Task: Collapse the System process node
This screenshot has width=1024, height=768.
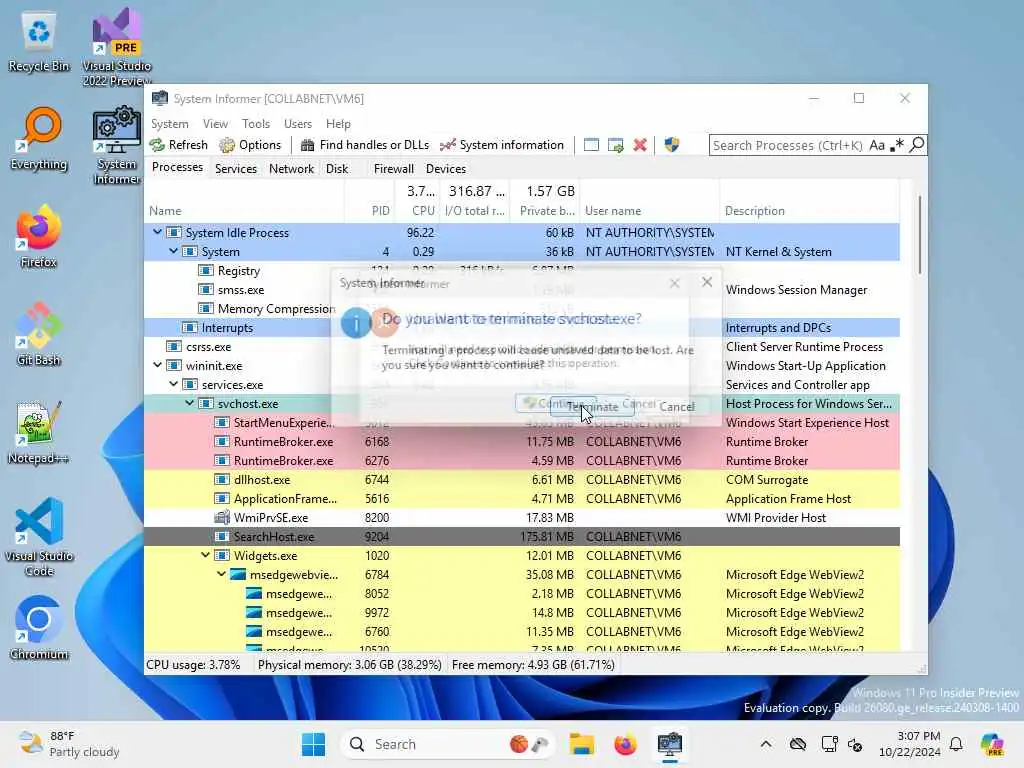Action: pos(173,251)
